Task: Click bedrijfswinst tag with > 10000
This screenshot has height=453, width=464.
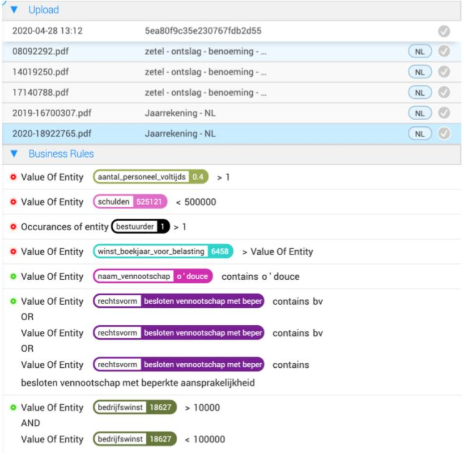Action: [135, 407]
